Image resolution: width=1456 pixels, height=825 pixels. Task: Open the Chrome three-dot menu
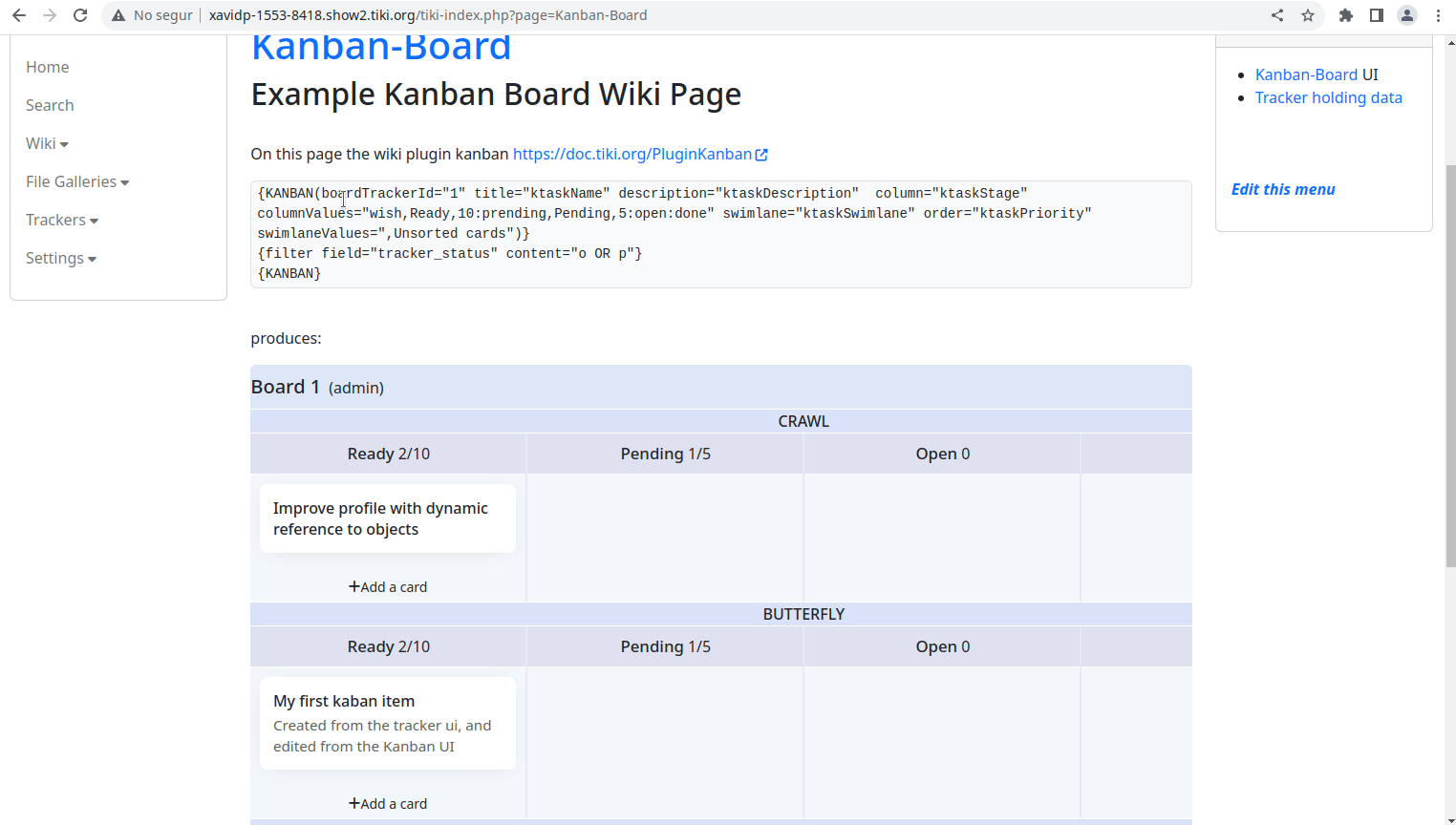[1438, 15]
